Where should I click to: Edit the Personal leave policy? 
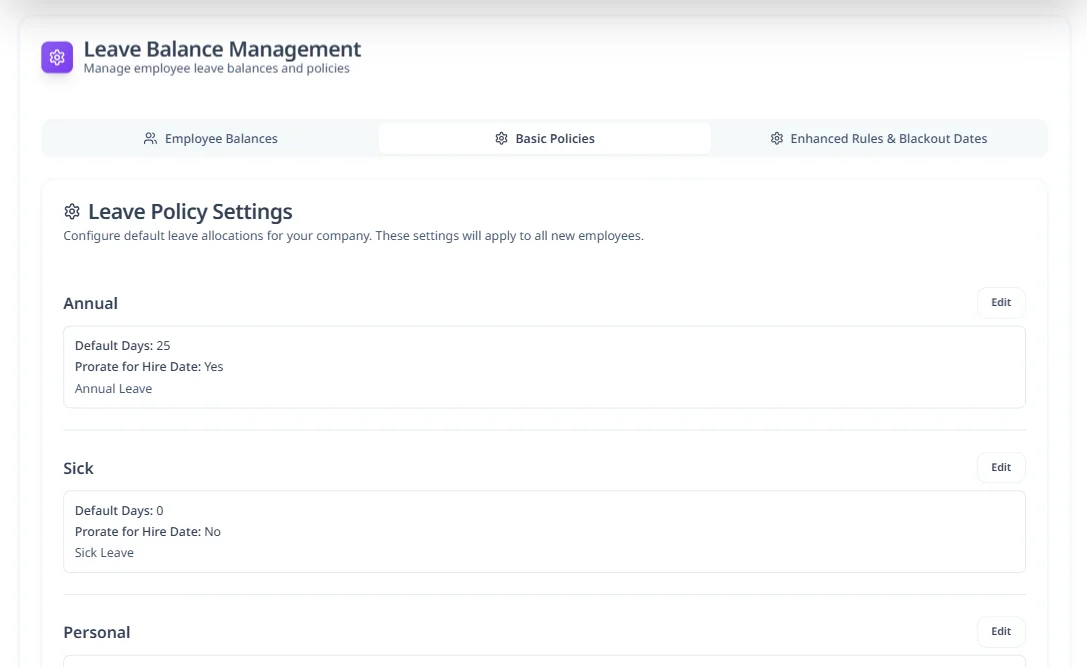pos(1001,632)
